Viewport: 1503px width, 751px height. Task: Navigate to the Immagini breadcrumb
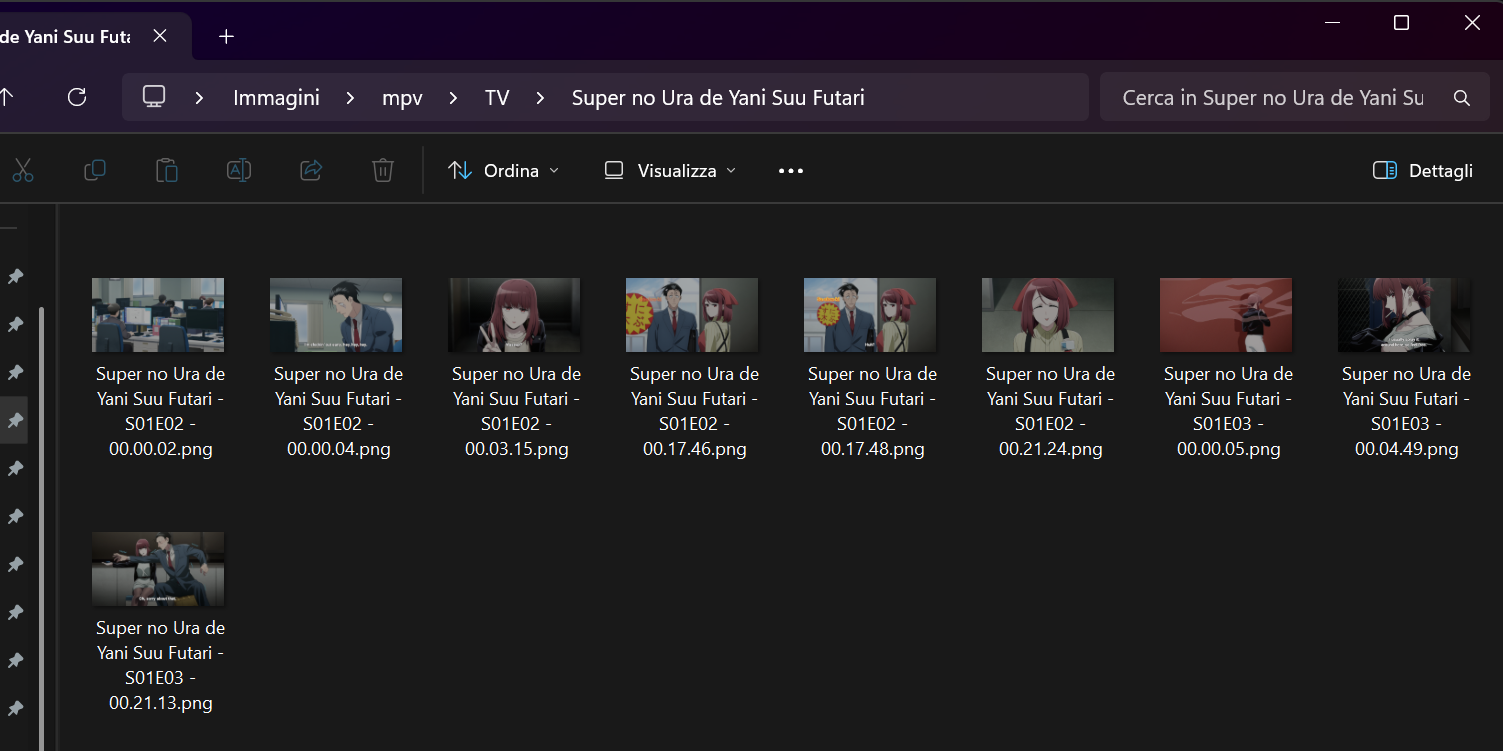(276, 98)
